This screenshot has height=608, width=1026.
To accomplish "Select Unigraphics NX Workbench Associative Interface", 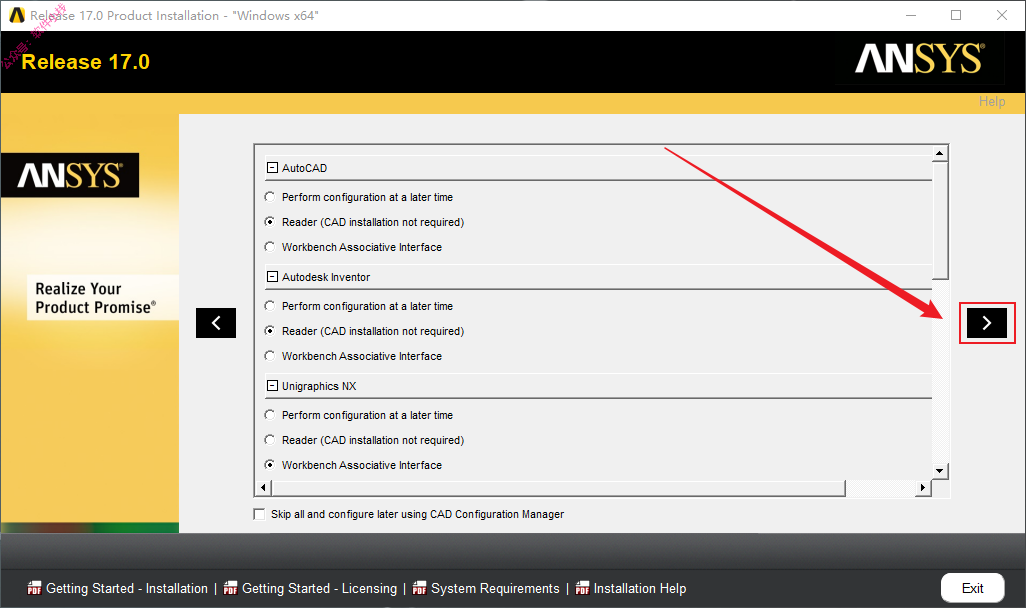I will point(270,465).
